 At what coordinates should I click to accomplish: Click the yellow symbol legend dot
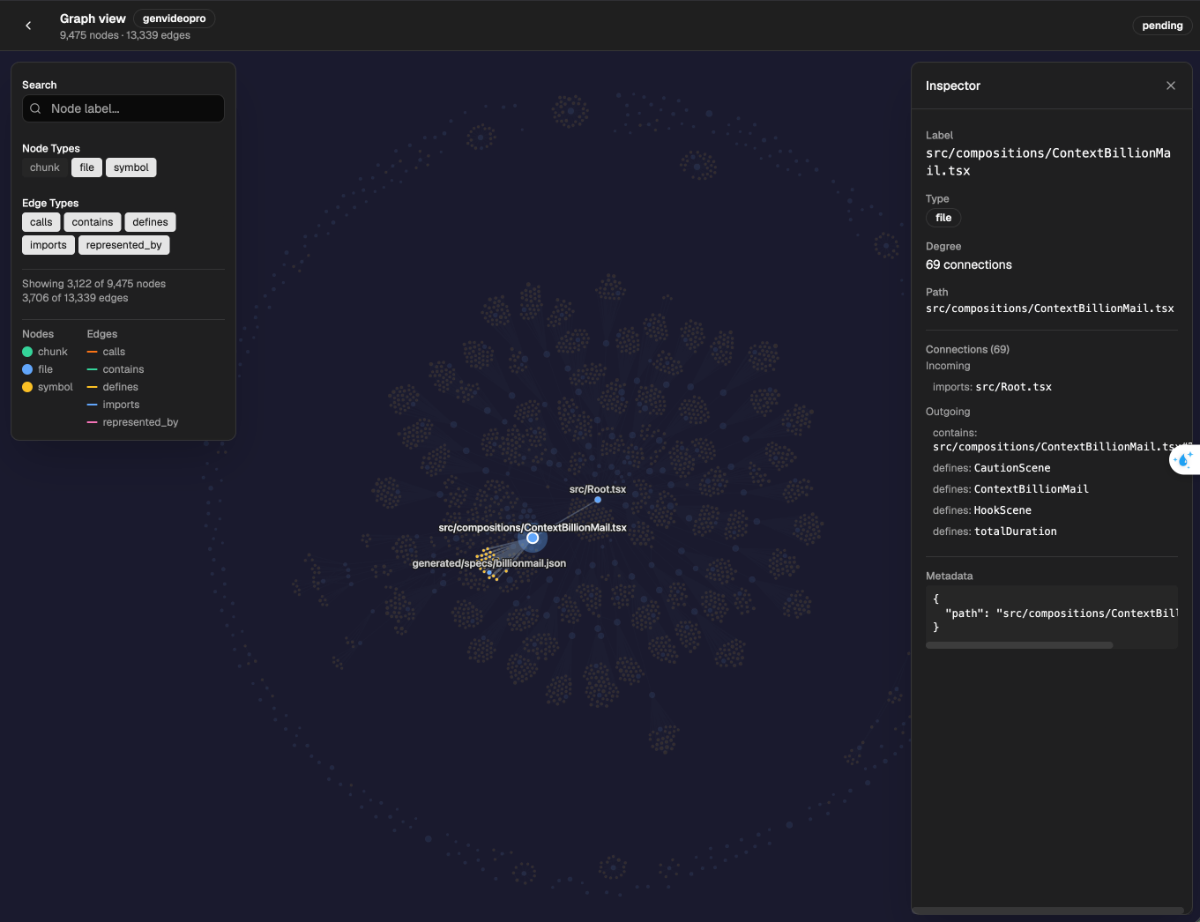[x=27, y=387]
